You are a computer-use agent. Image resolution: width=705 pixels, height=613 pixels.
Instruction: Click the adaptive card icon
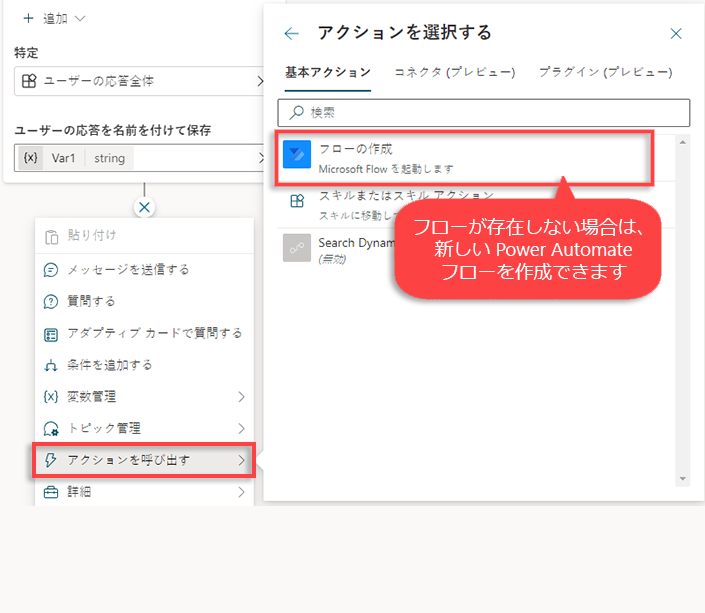[51, 334]
